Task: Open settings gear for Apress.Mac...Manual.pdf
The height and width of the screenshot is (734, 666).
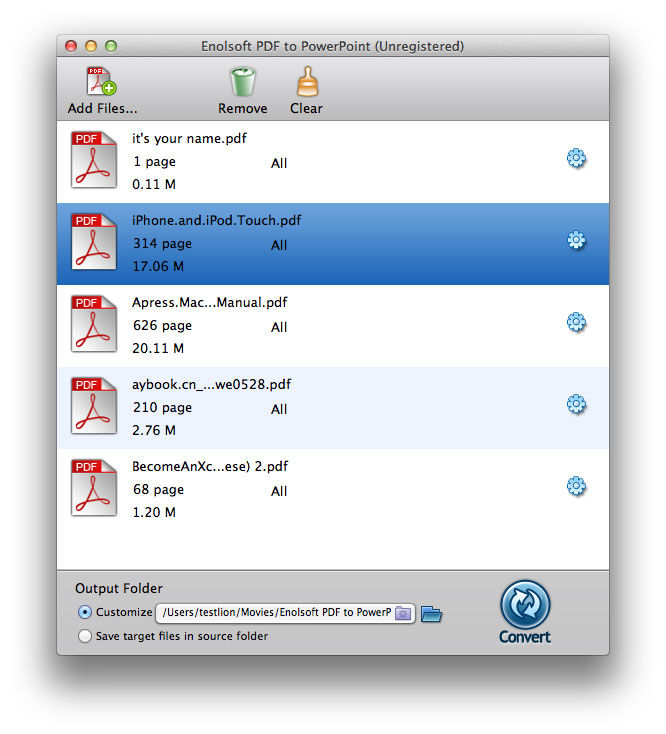Action: (x=576, y=322)
